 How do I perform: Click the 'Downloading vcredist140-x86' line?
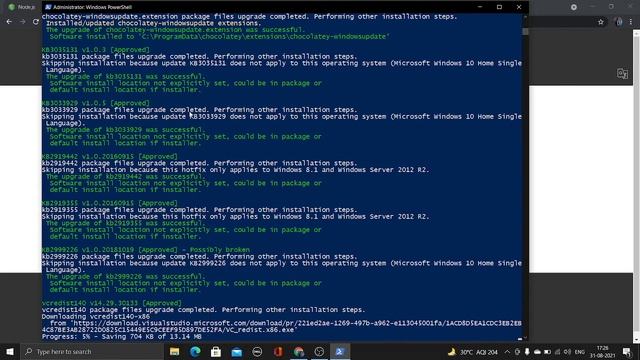[x=96, y=316]
